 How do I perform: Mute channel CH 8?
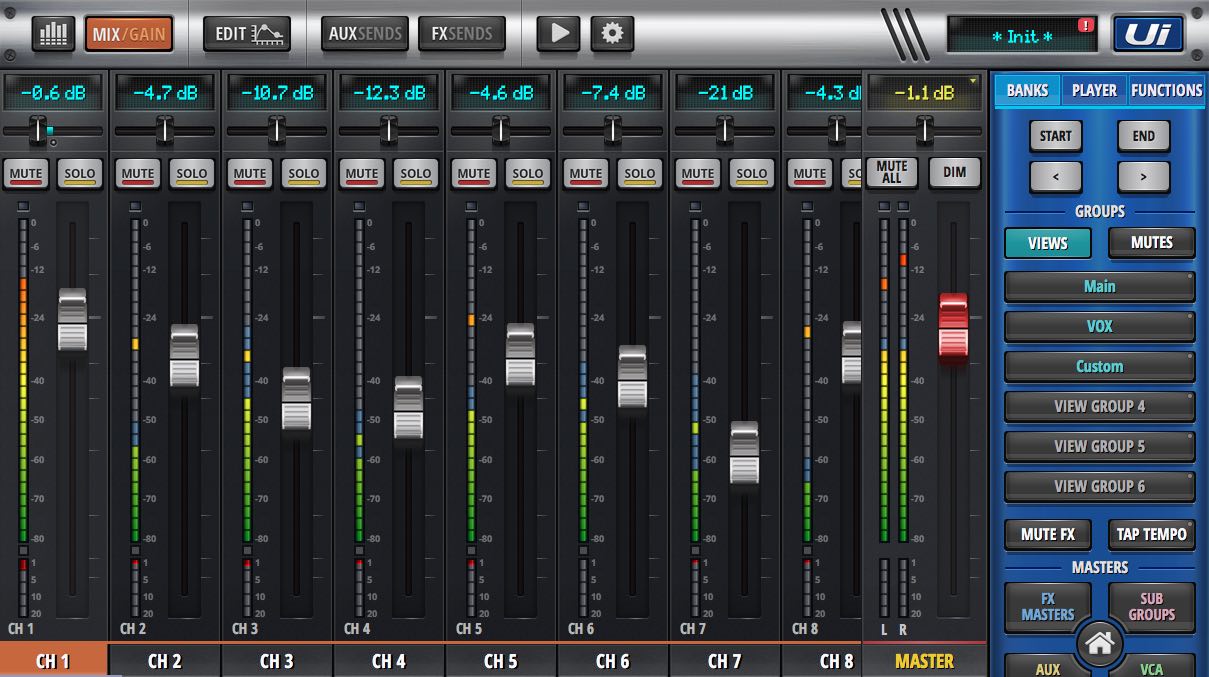tap(810, 174)
